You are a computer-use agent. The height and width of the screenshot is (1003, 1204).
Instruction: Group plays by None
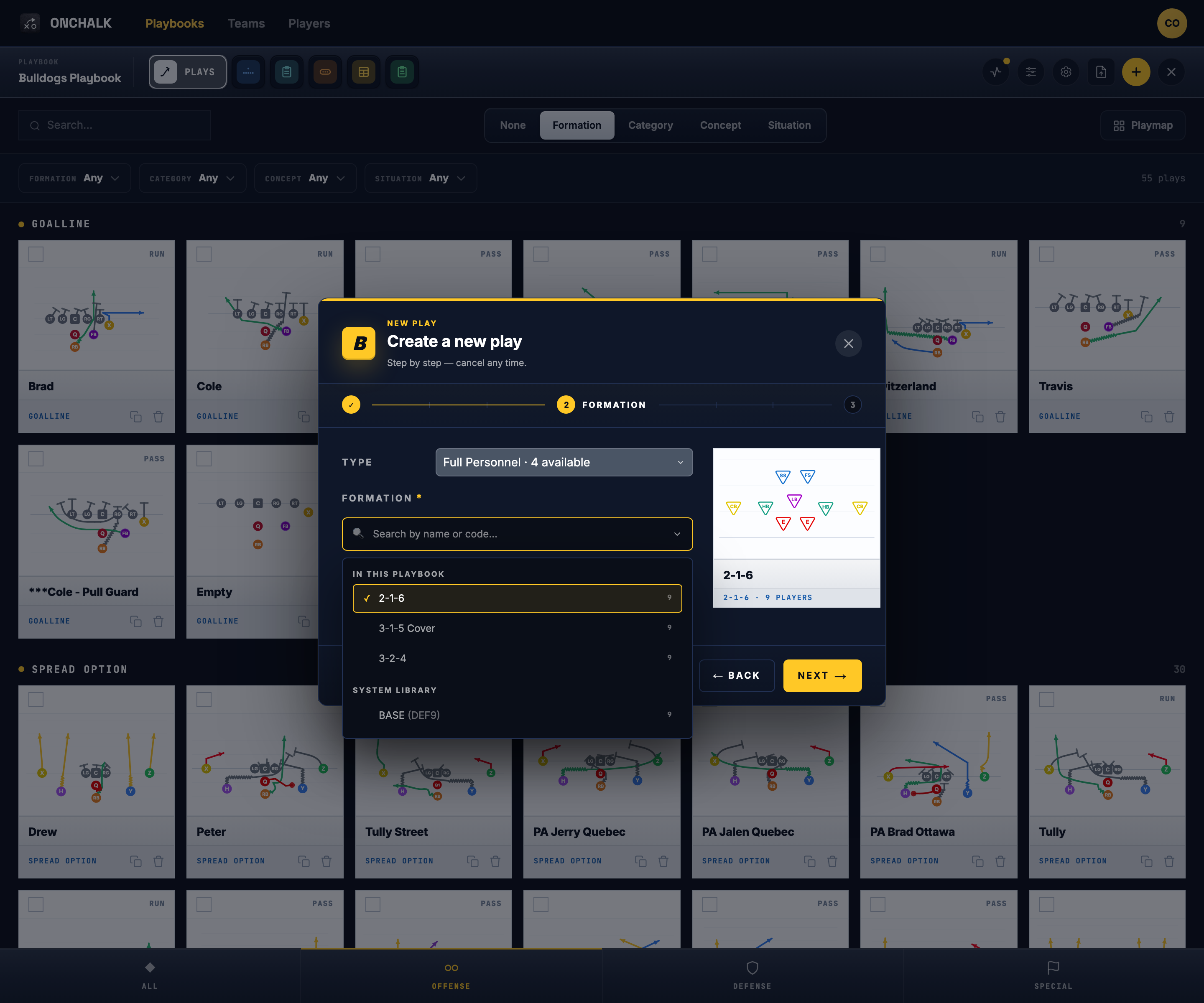point(513,125)
